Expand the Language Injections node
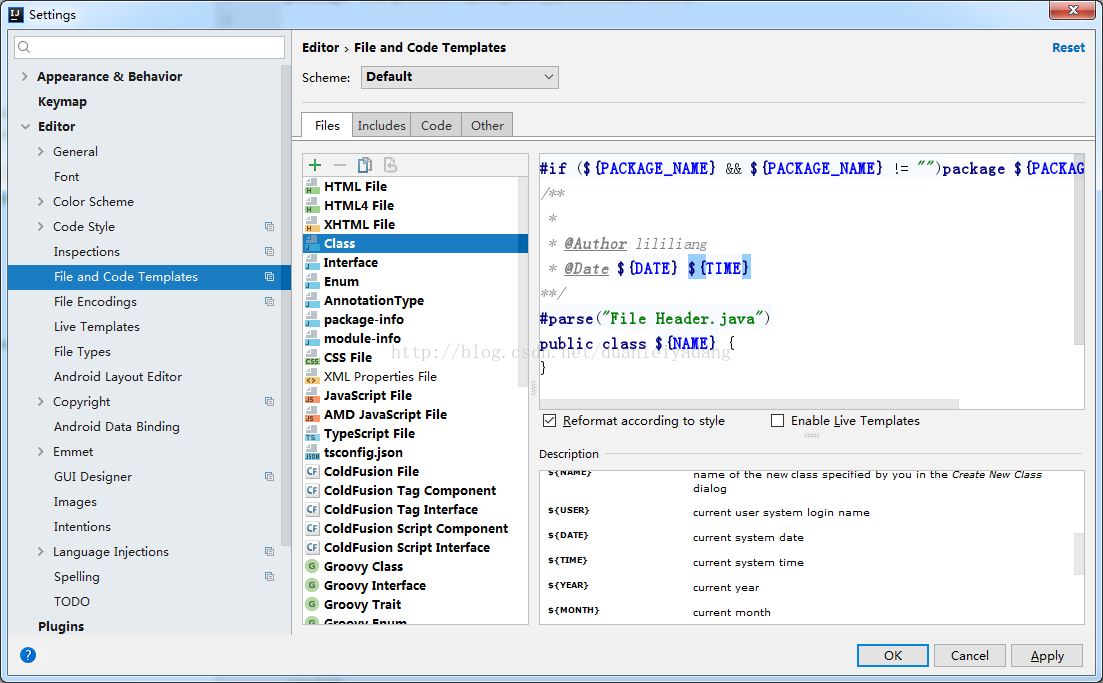 point(40,551)
